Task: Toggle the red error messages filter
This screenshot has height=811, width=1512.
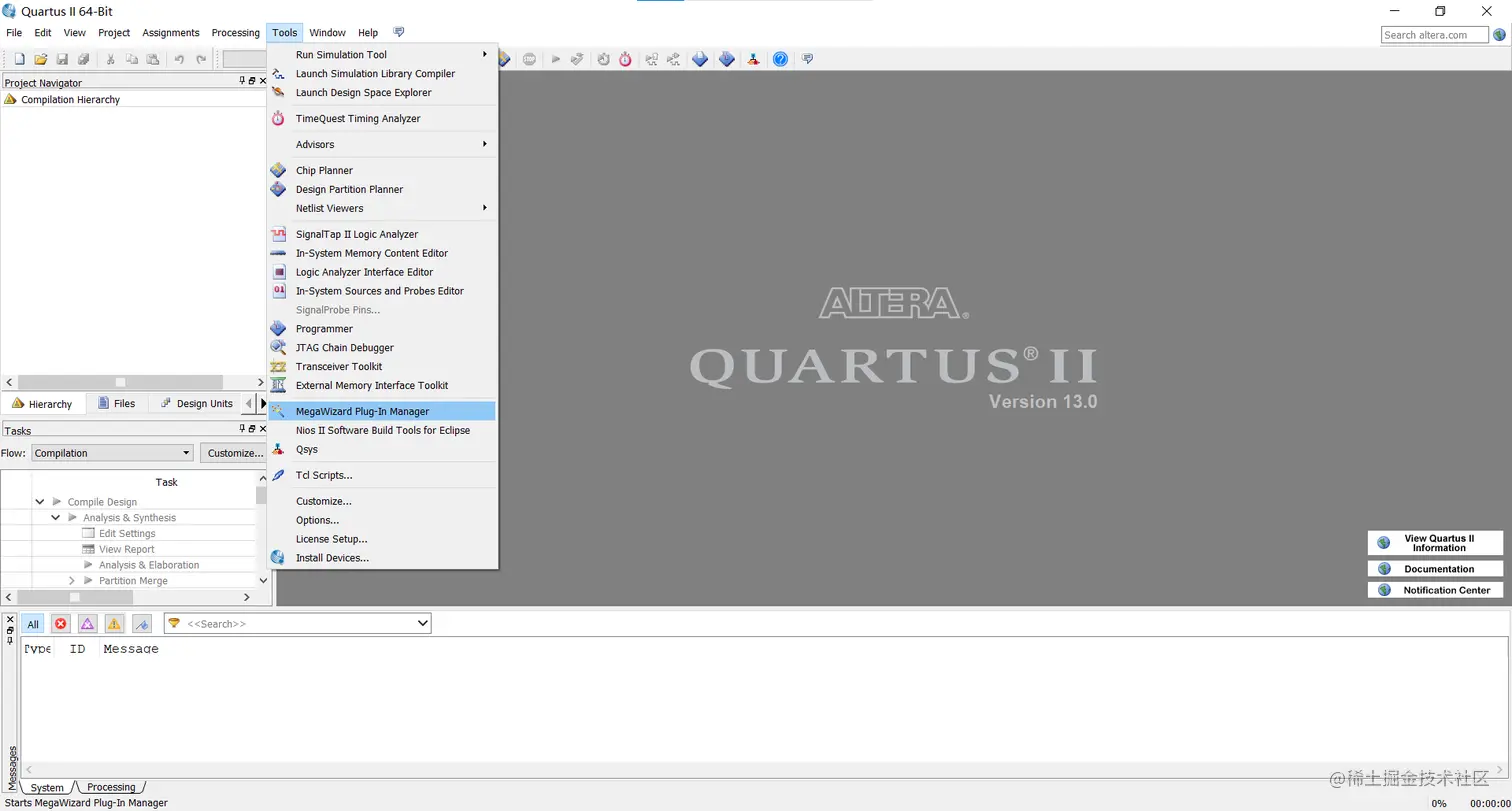Action: coord(60,624)
